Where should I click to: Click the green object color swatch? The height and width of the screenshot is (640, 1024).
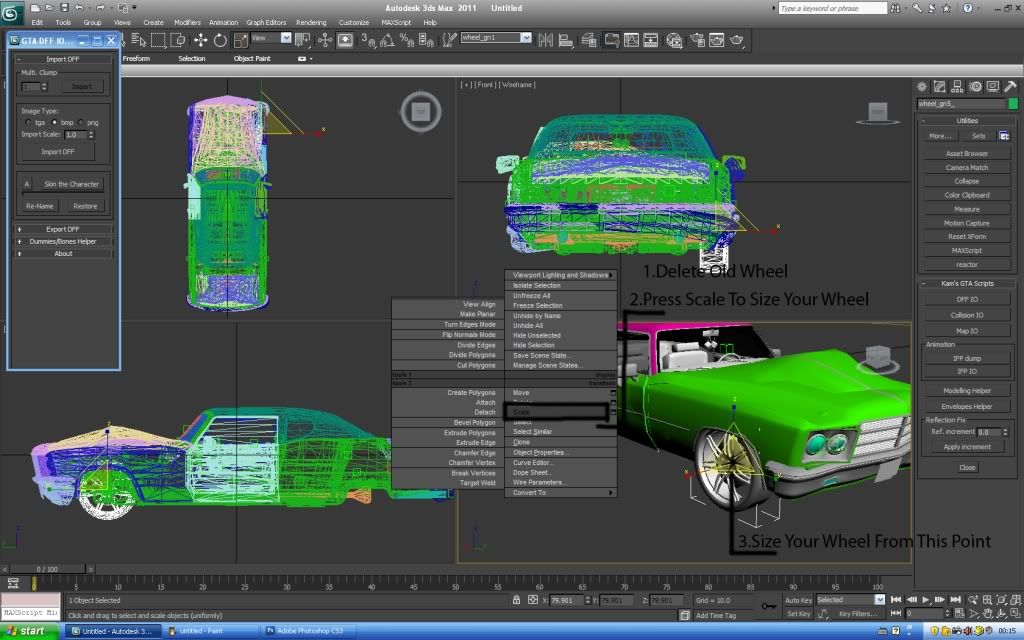click(1013, 104)
